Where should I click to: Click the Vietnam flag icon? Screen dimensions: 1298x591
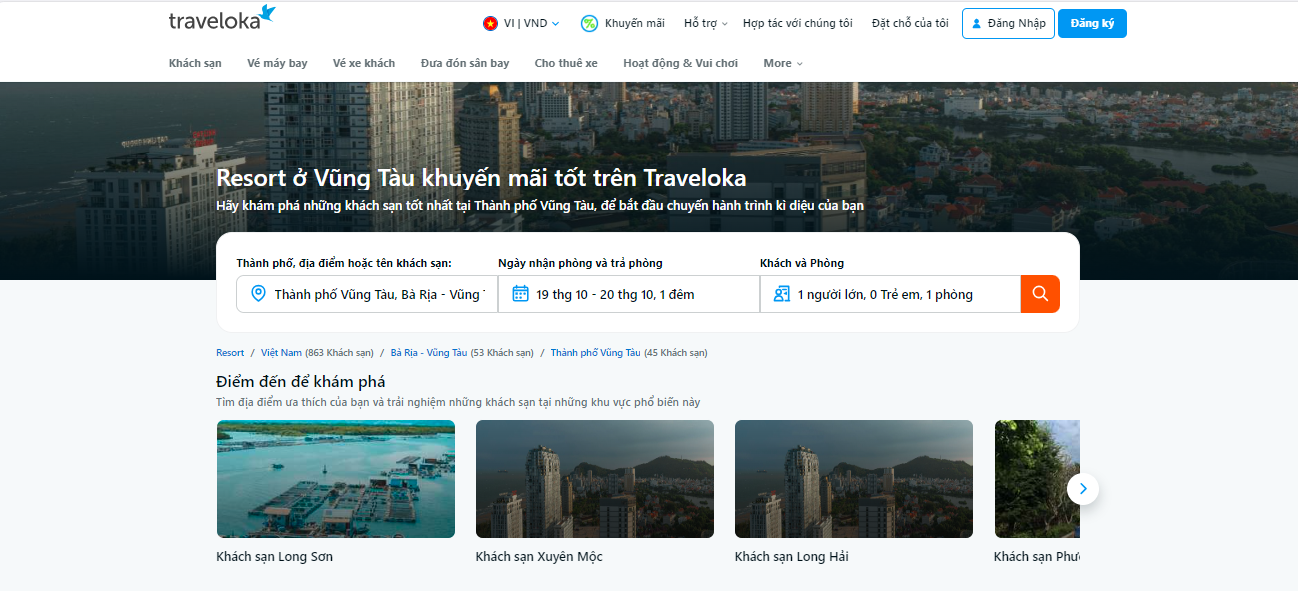point(490,23)
